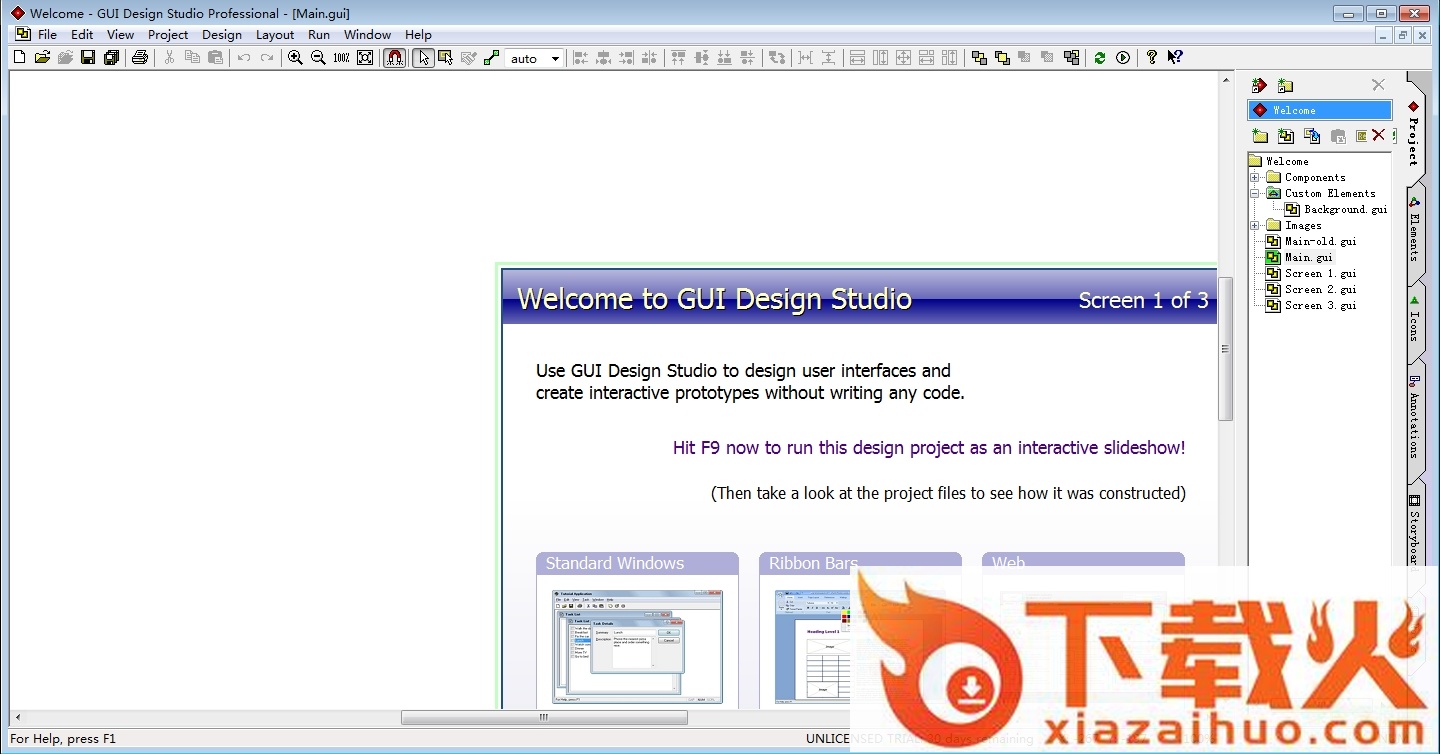The width and height of the screenshot is (1440, 754).
Task: Select the green connector line tool
Action: pyautogui.click(x=491, y=58)
